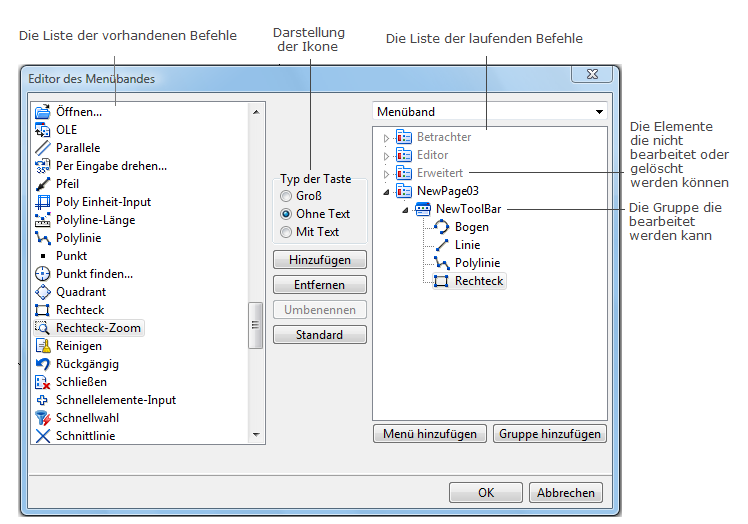Image resolution: width=748 pixels, height=524 pixels.
Task: Click the command list scrollbar down arrow
Action: coord(256,436)
